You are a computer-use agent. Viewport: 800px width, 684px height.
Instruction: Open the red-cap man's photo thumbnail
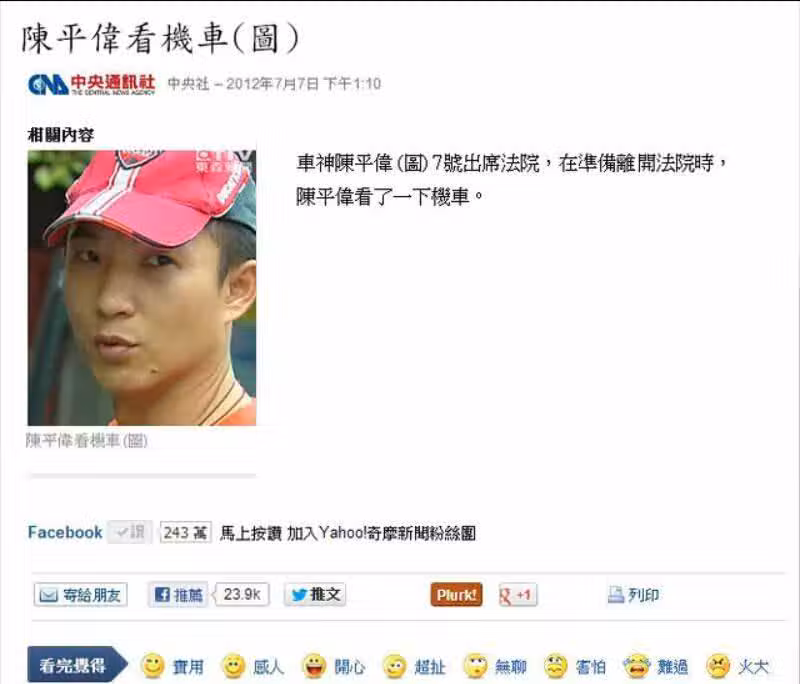point(142,288)
